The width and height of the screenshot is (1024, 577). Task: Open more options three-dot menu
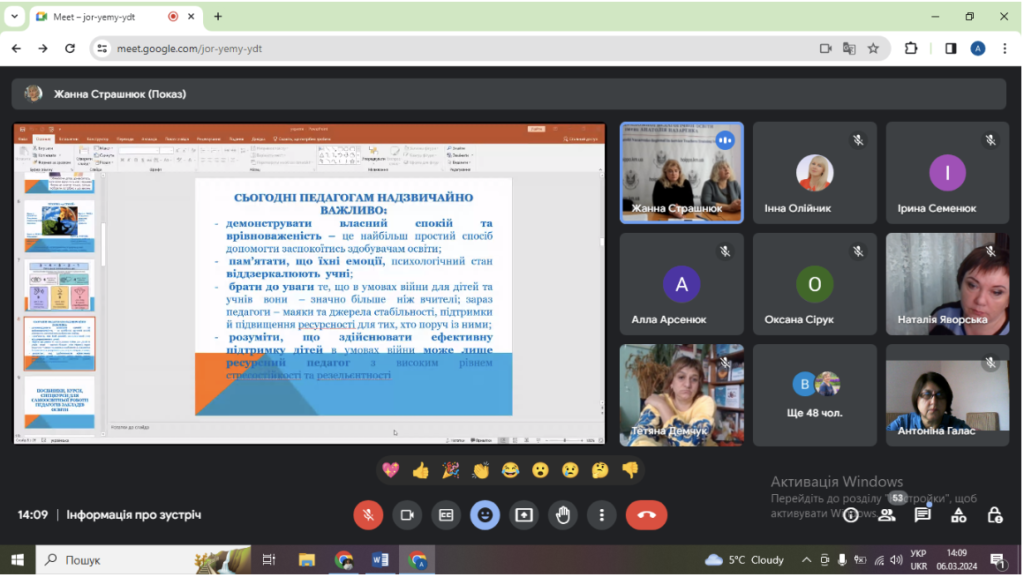point(601,515)
